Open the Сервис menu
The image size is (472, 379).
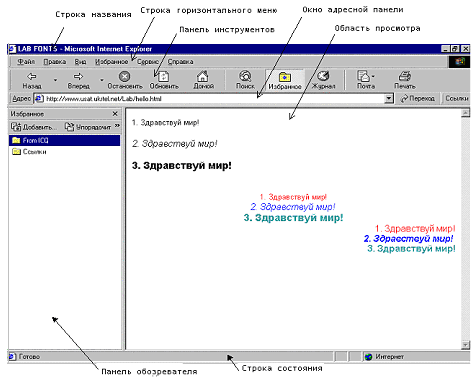point(148,62)
